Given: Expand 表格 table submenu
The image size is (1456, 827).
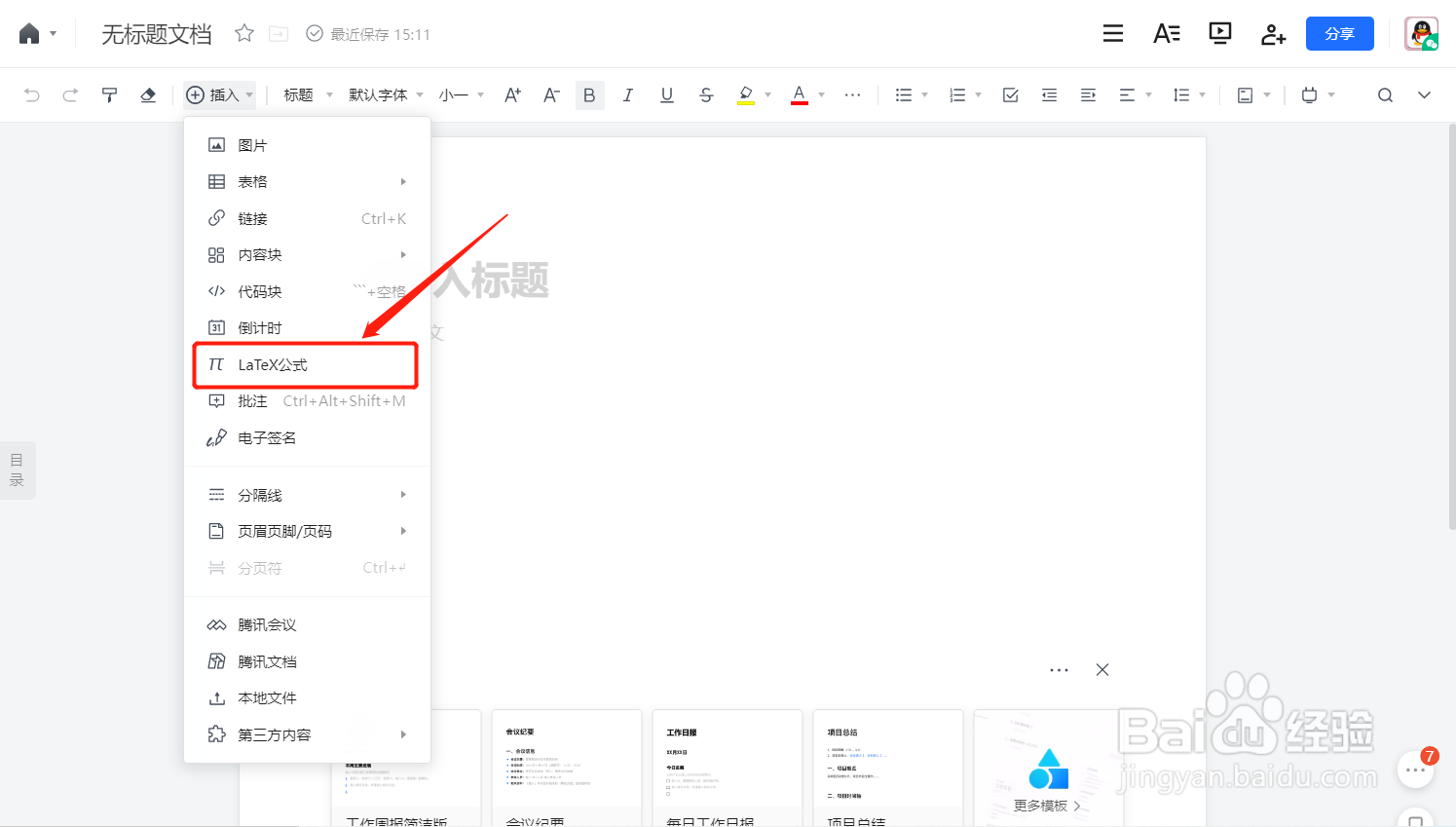Looking at the screenshot, I should click(307, 181).
